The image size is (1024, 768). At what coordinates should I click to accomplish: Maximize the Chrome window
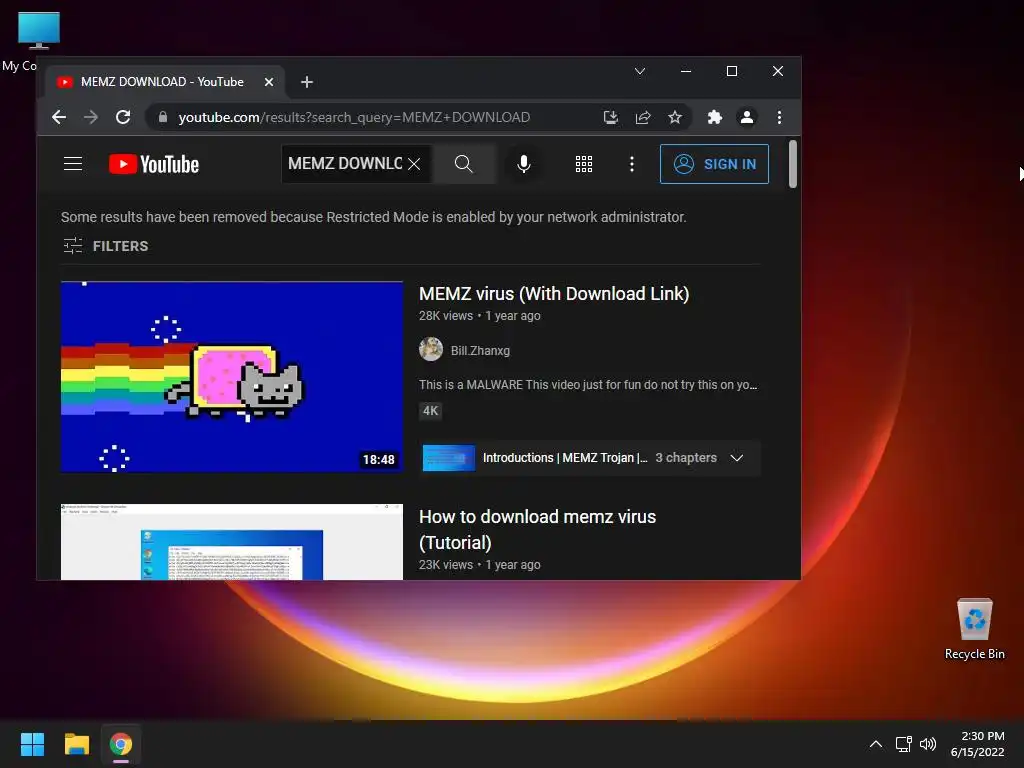click(x=732, y=71)
